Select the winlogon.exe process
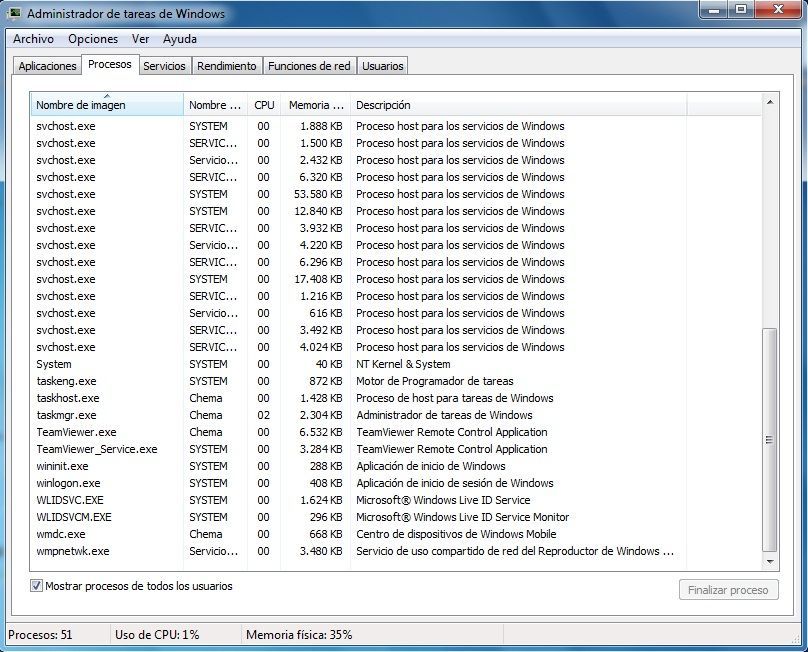Viewport: 808px width, 652px height. pyautogui.click(x=358, y=483)
